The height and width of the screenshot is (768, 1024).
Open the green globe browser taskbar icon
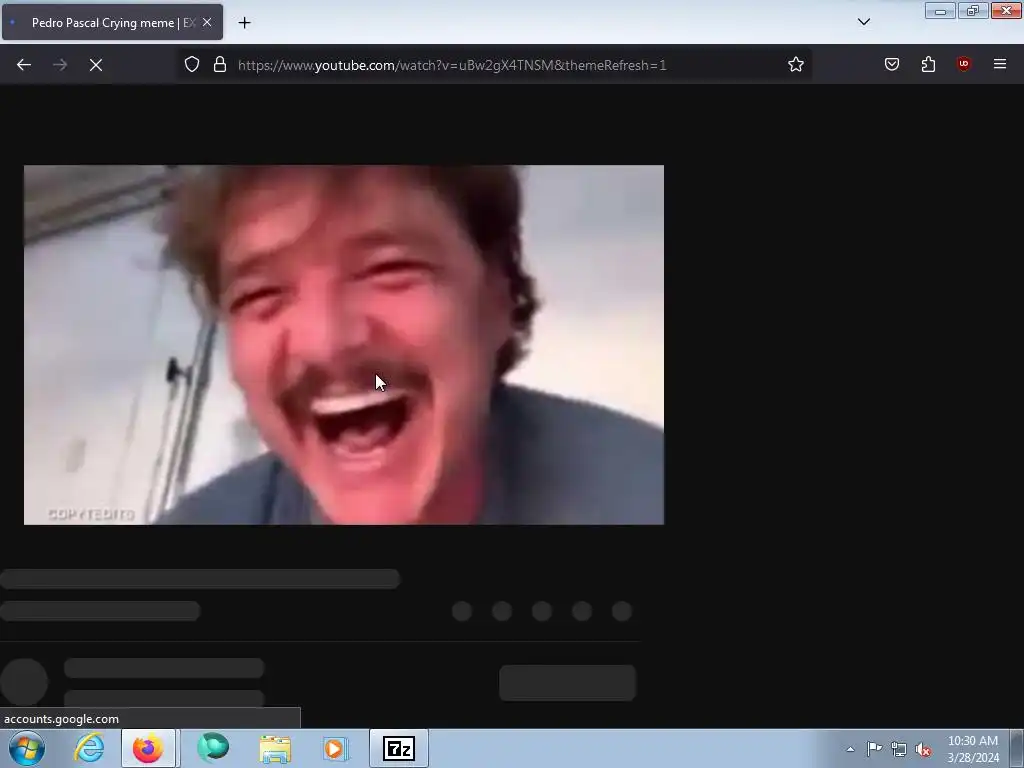coord(213,748)
